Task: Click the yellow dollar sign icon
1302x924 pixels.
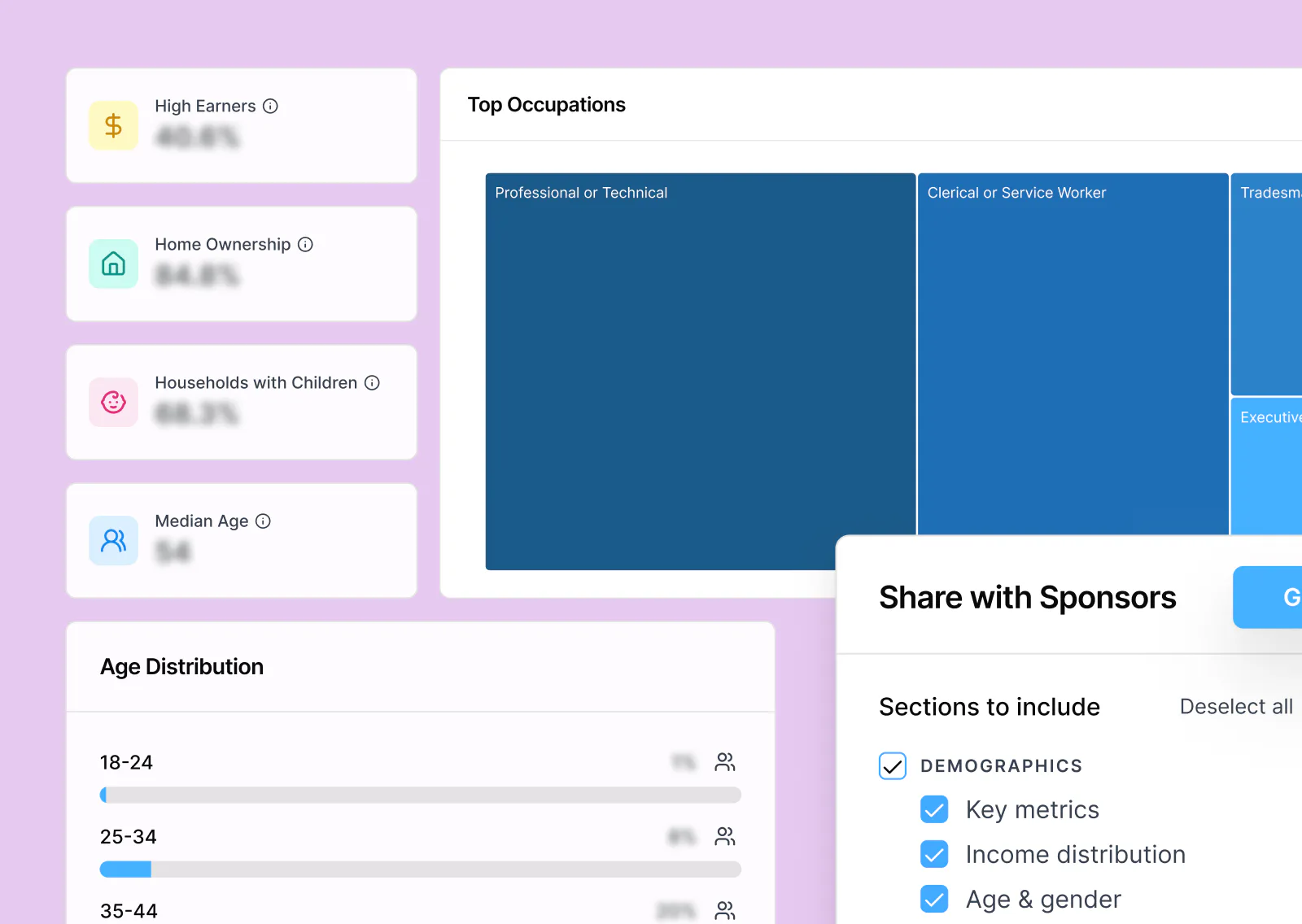Action: 113,125
